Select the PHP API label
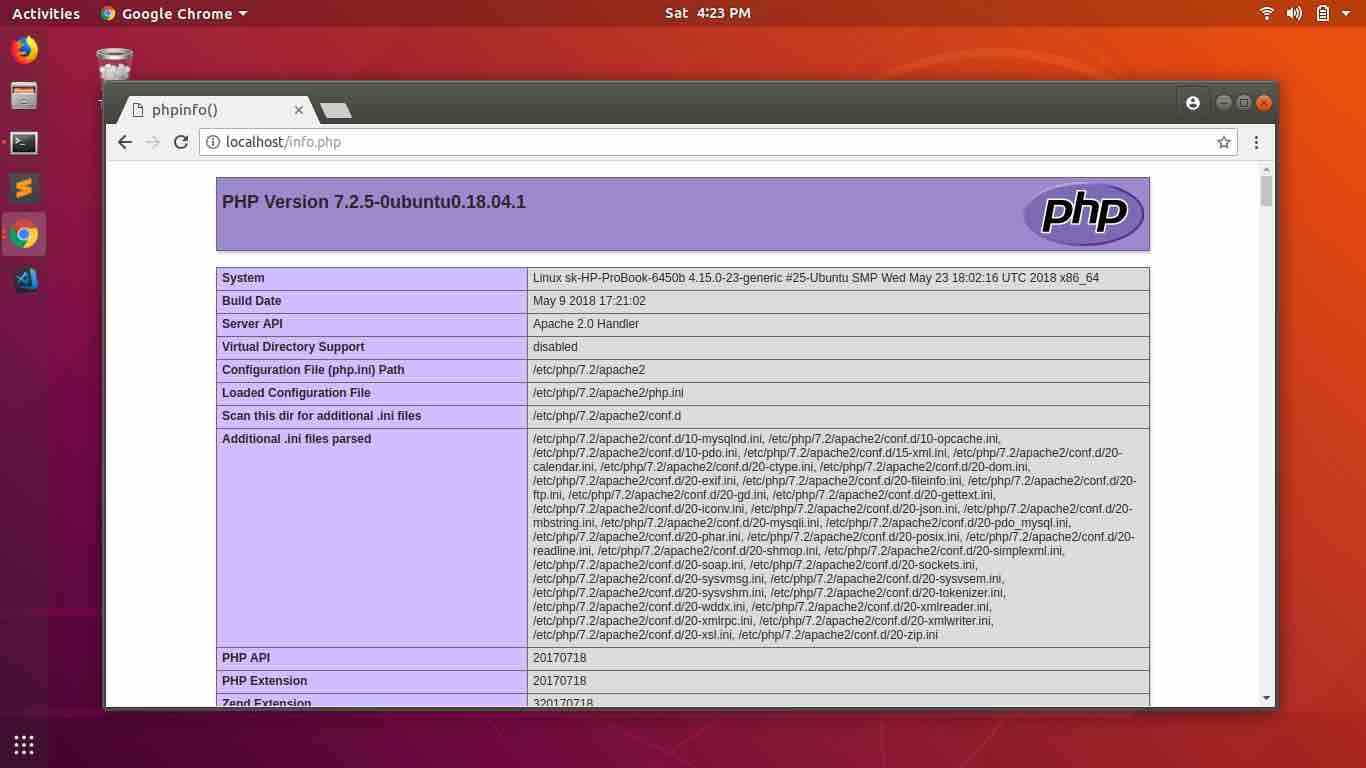This screenshot has height=768, width=1366. click(246, 658)
